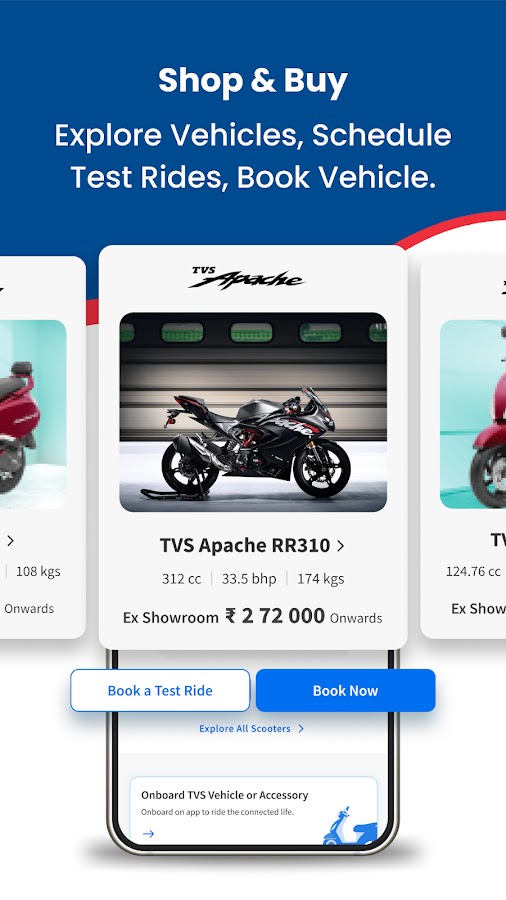Open the TVS Apache RR310 motorcycle photo
The image size is (506, 900).
click(x=253, y=412)
